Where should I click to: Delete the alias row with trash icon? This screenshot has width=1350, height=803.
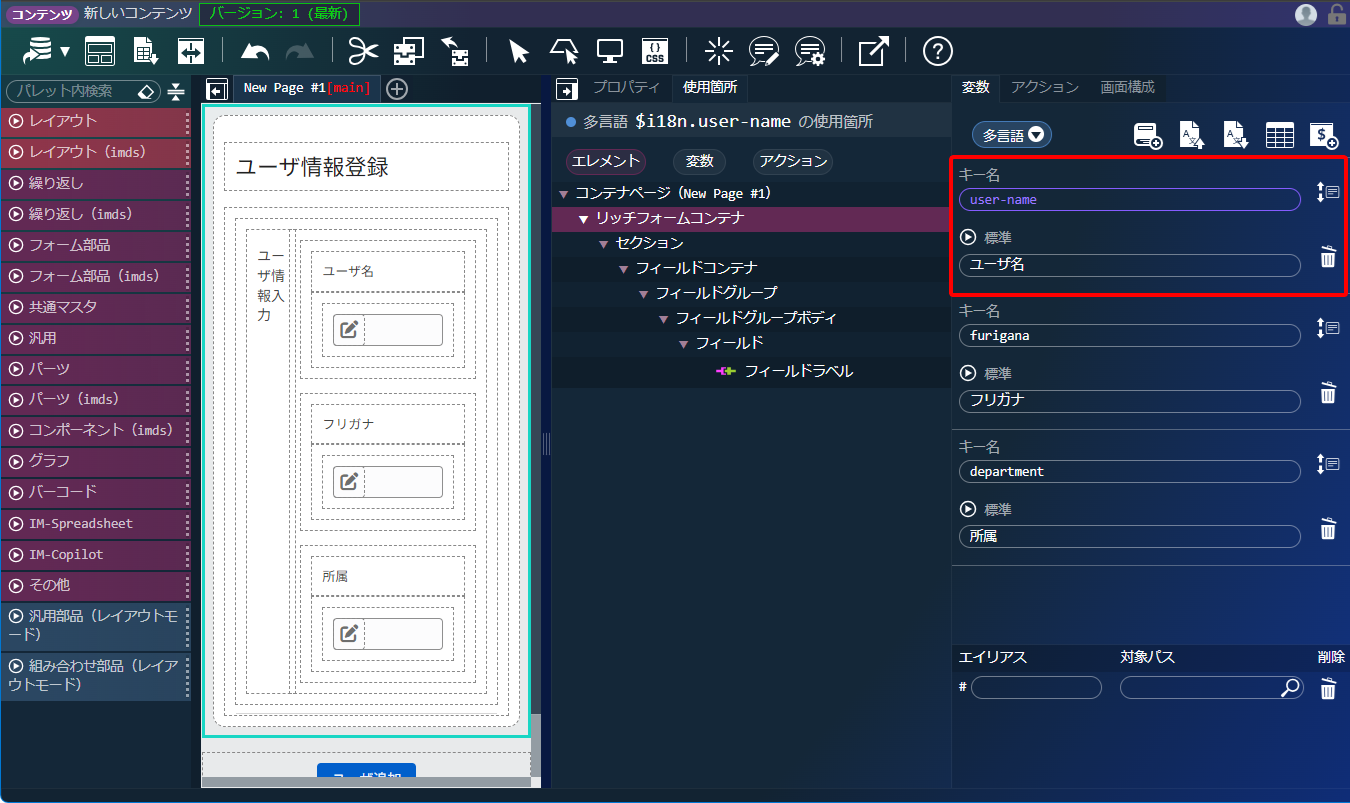(1328, 688)
